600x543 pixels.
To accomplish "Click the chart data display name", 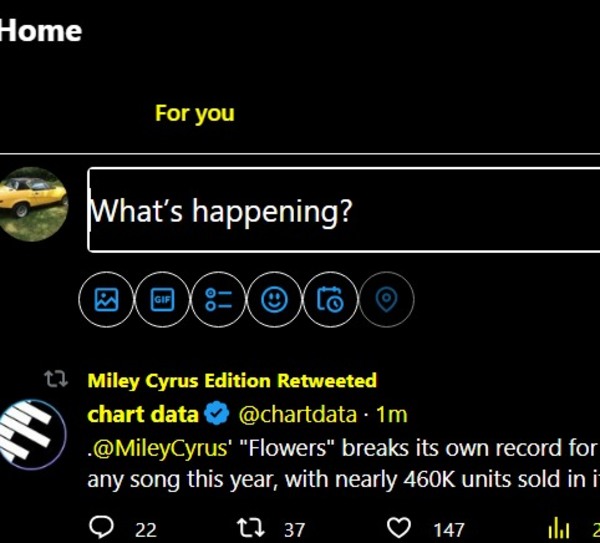I will coord(143,414).
